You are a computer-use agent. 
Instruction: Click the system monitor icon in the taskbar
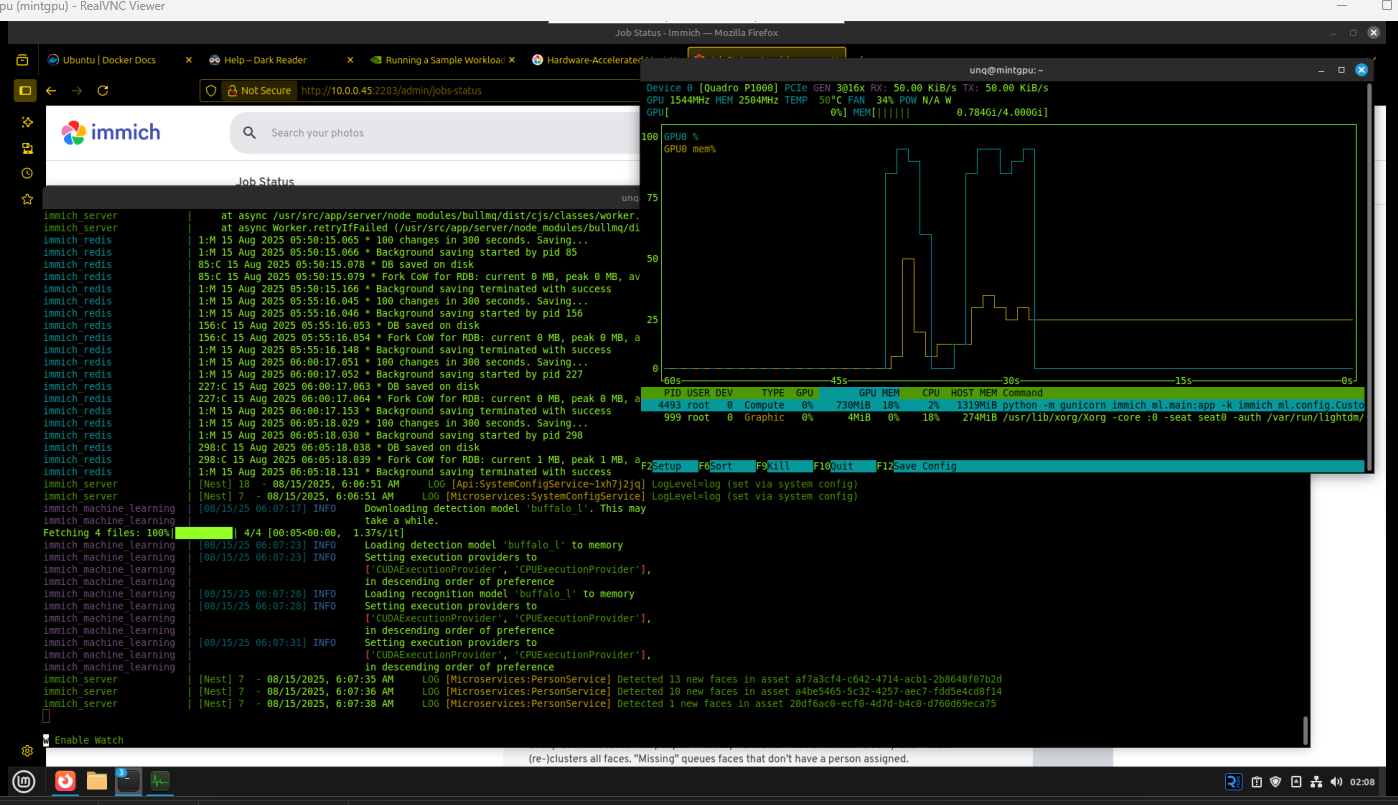[160, 781]
